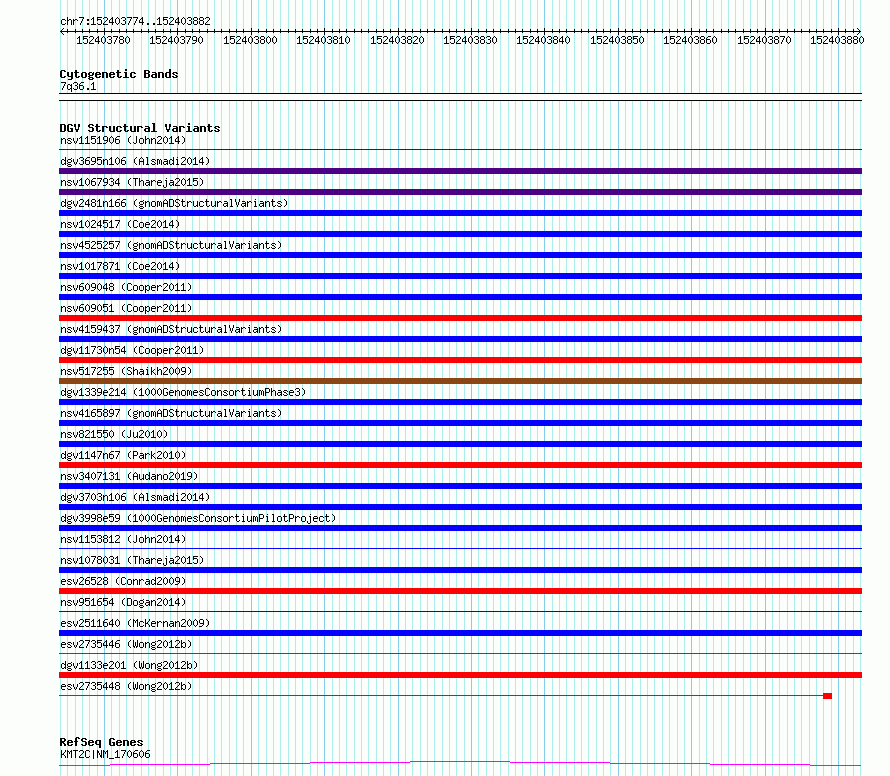Screen dimensions: 890x776
Task: Open nsv4525257 (gnomADStructuralVariants) entry
Action: coord(171,245)
